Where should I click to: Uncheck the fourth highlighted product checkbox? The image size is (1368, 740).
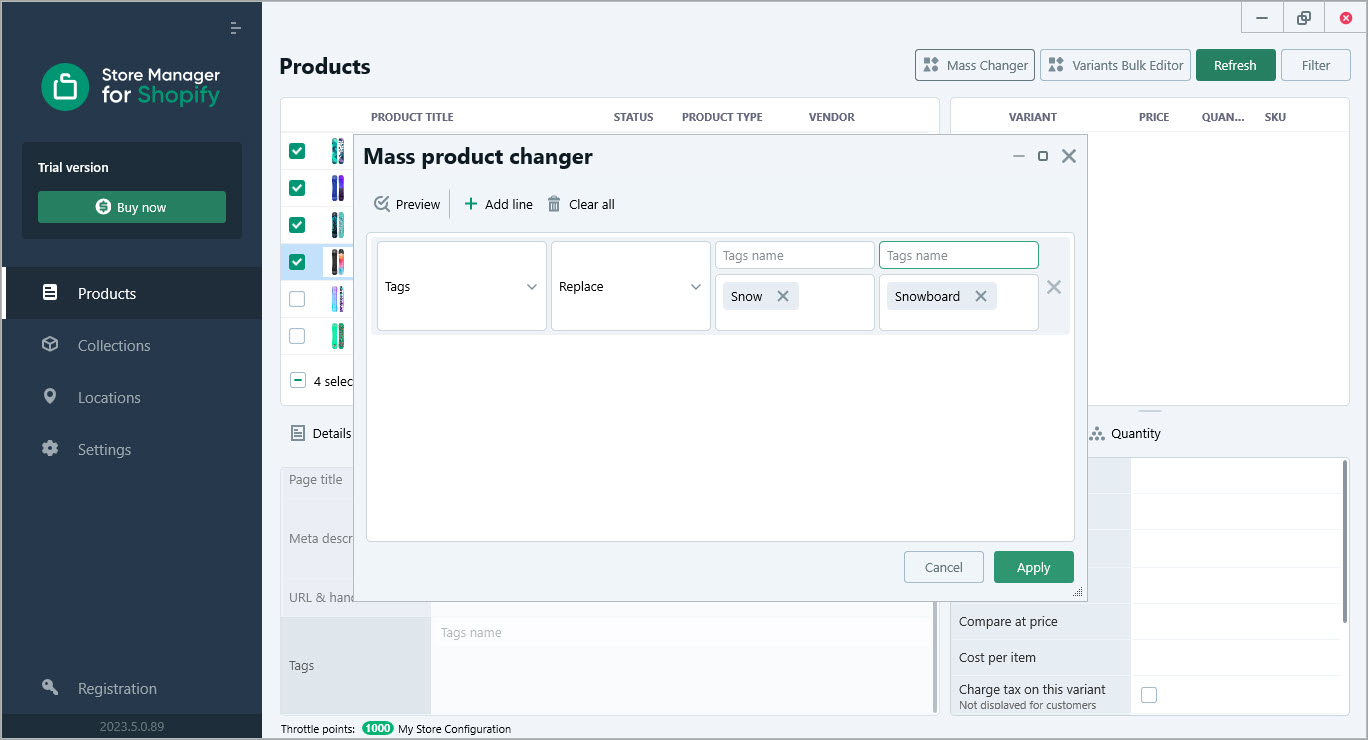(297, 262)
